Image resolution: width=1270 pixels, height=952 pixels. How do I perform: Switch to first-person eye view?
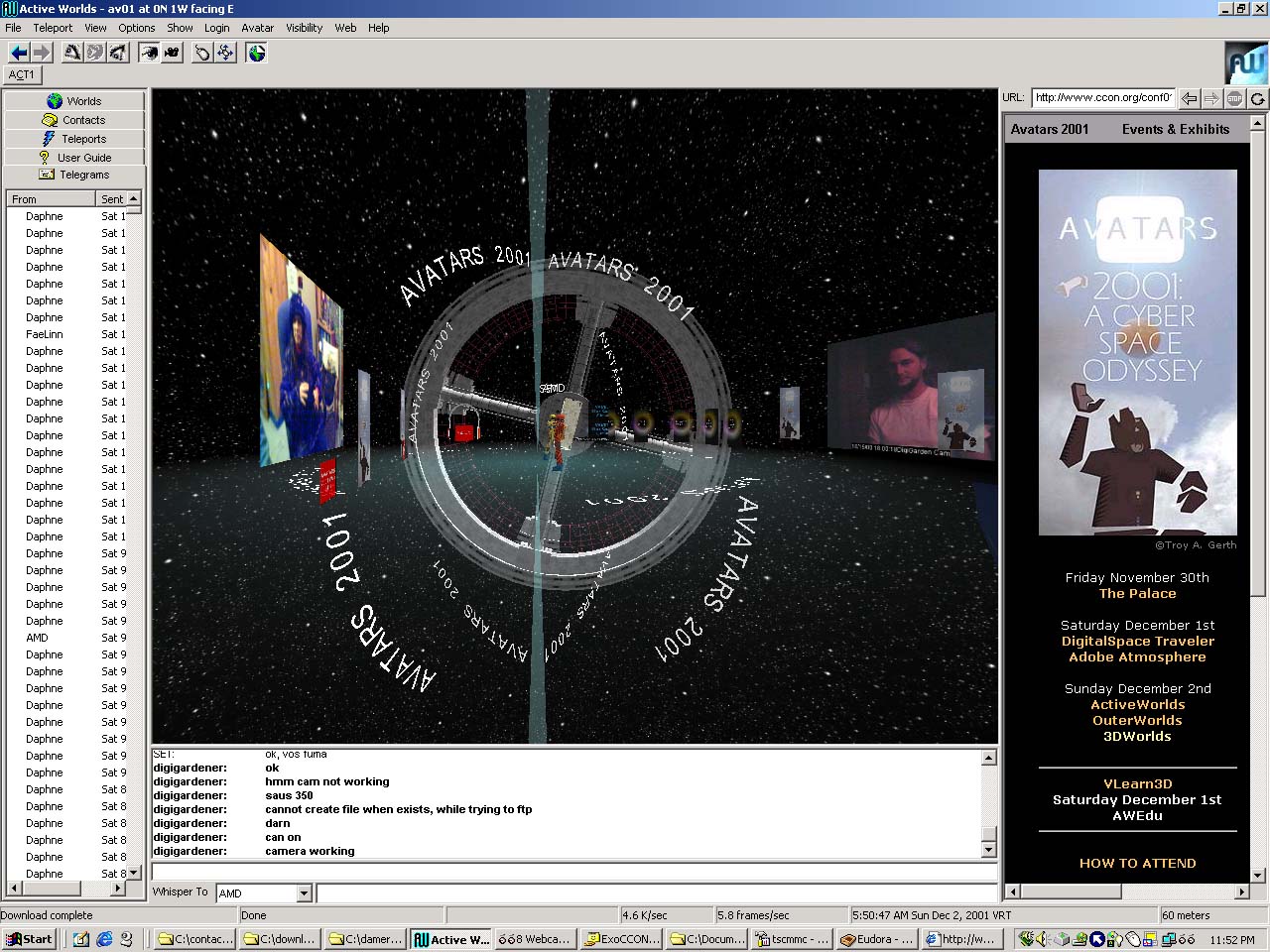click(x=149, y=53)
